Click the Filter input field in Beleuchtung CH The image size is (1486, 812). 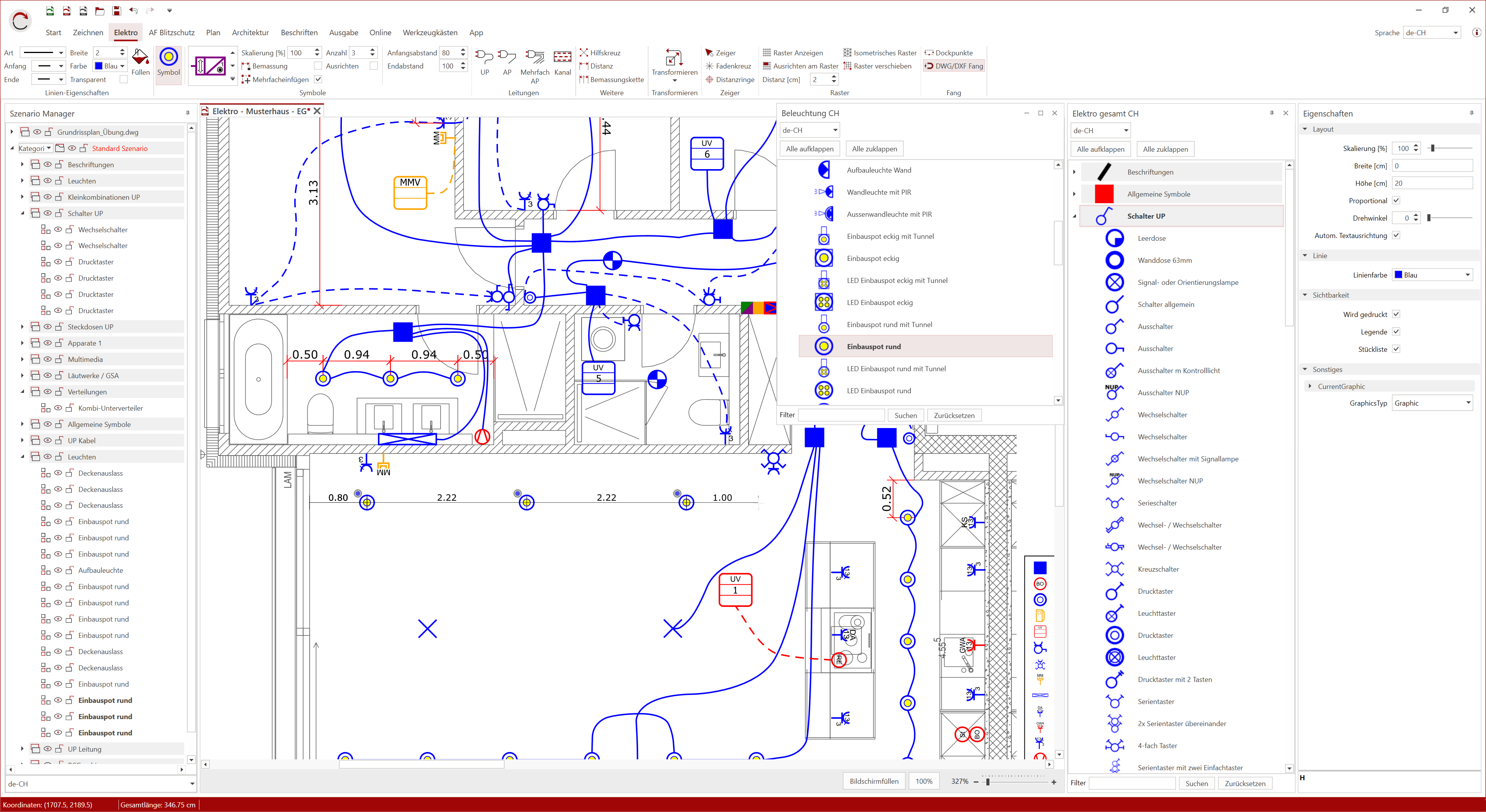click(841, 415)
